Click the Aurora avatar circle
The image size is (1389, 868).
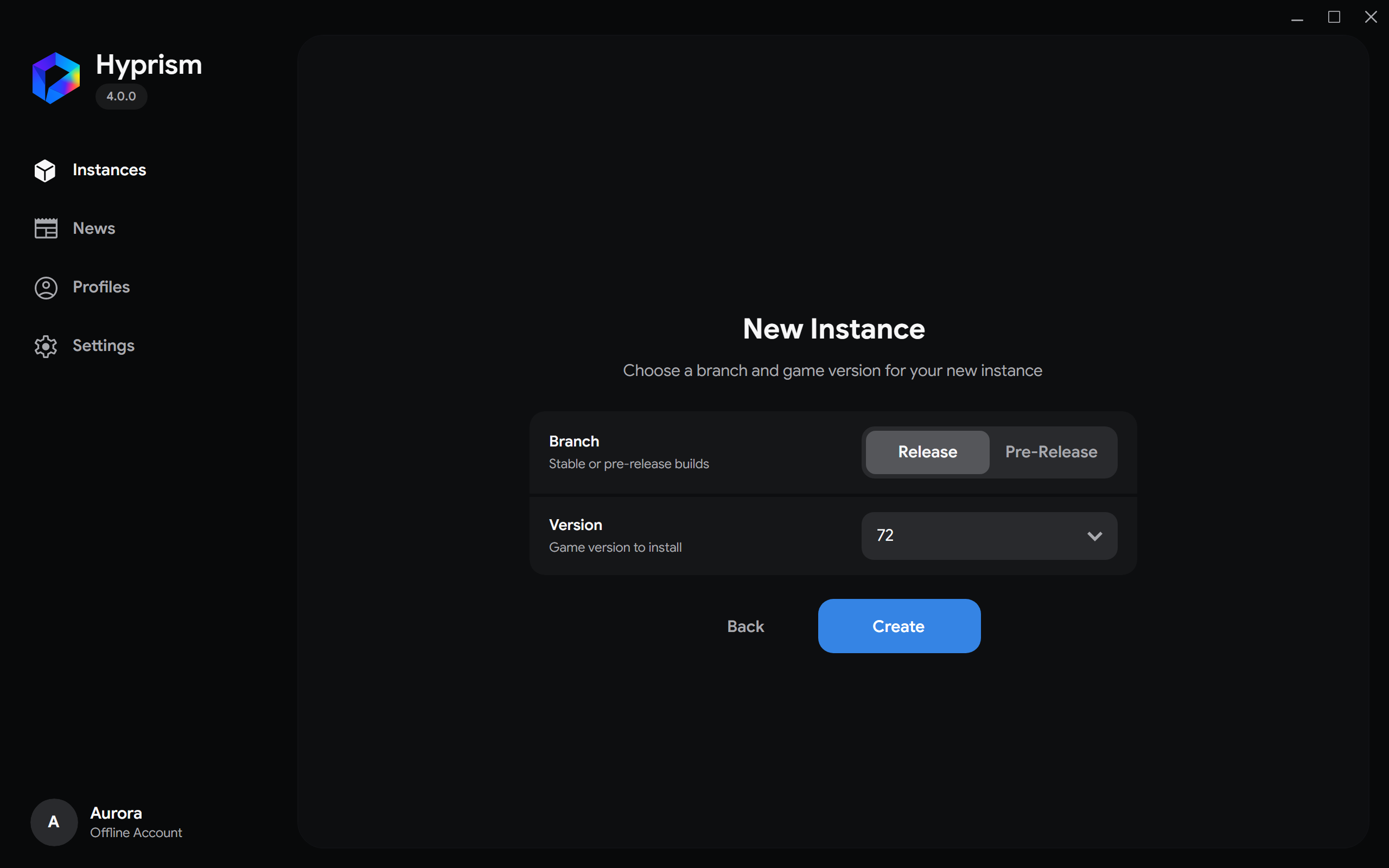click(x=54, y=822)
